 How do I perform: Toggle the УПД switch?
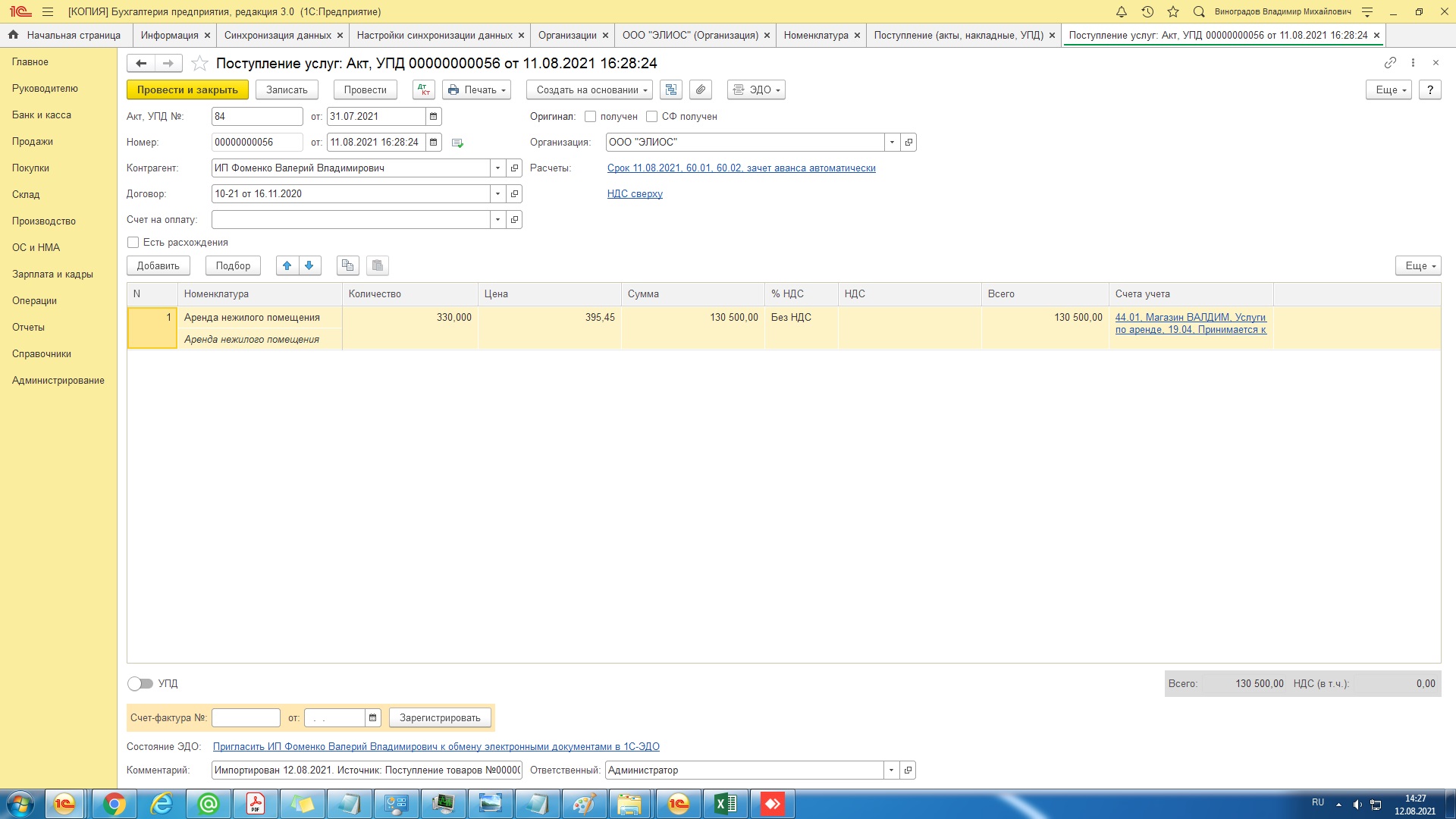click(140, 684)
